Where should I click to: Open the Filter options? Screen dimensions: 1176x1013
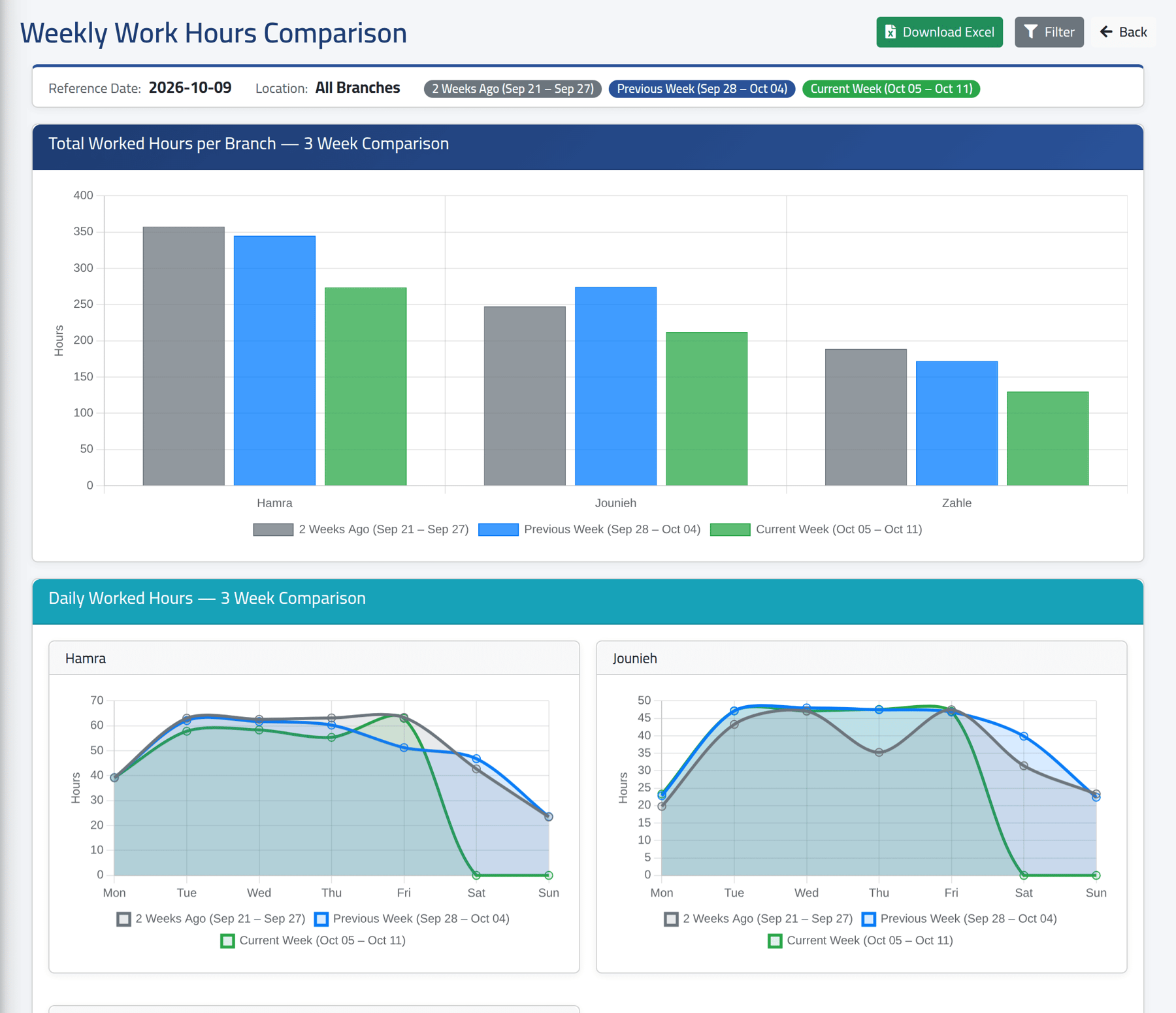pos(1049,32)
